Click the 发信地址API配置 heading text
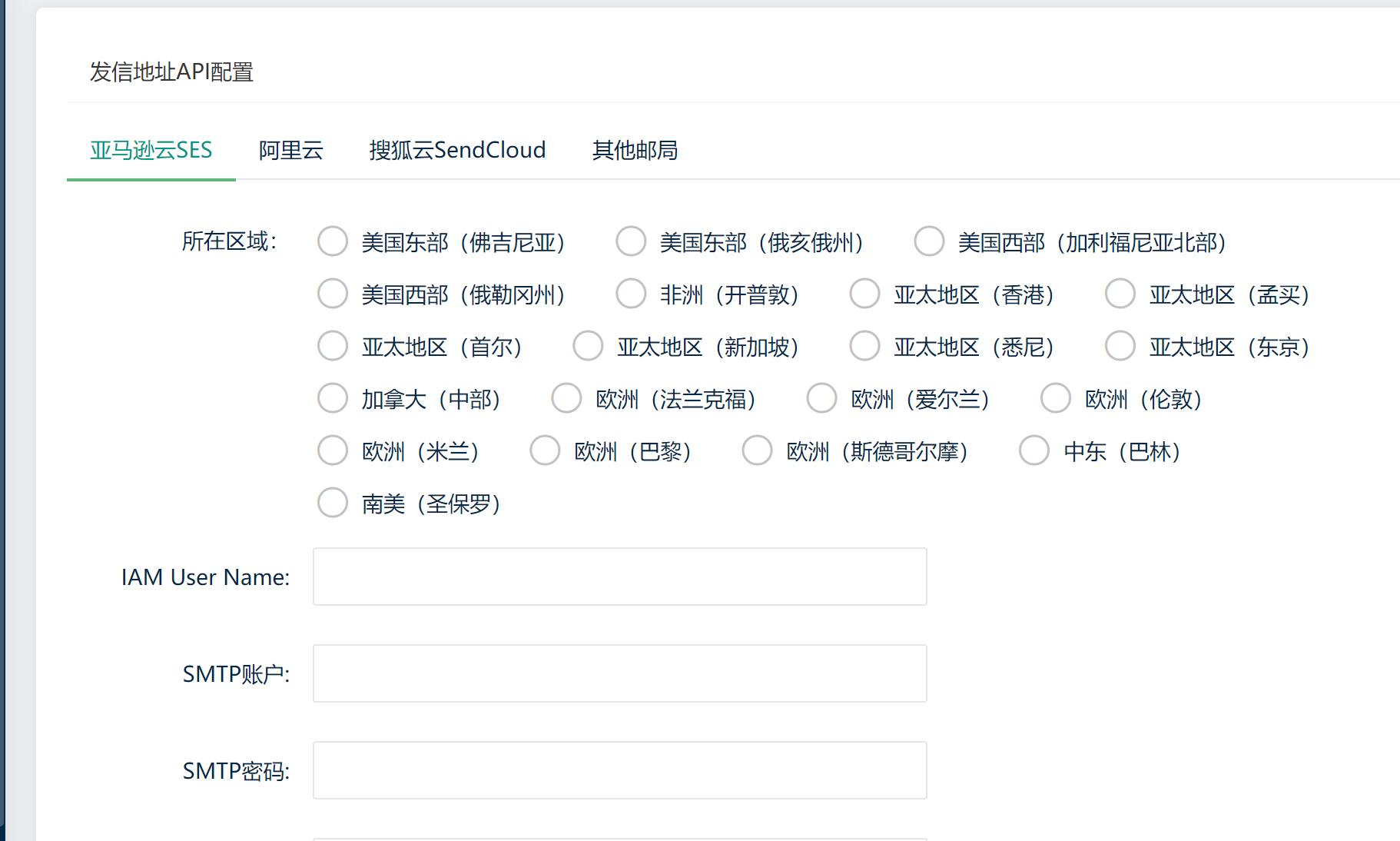The width and height of the screenshot is (1400, 841). (171, 72)
